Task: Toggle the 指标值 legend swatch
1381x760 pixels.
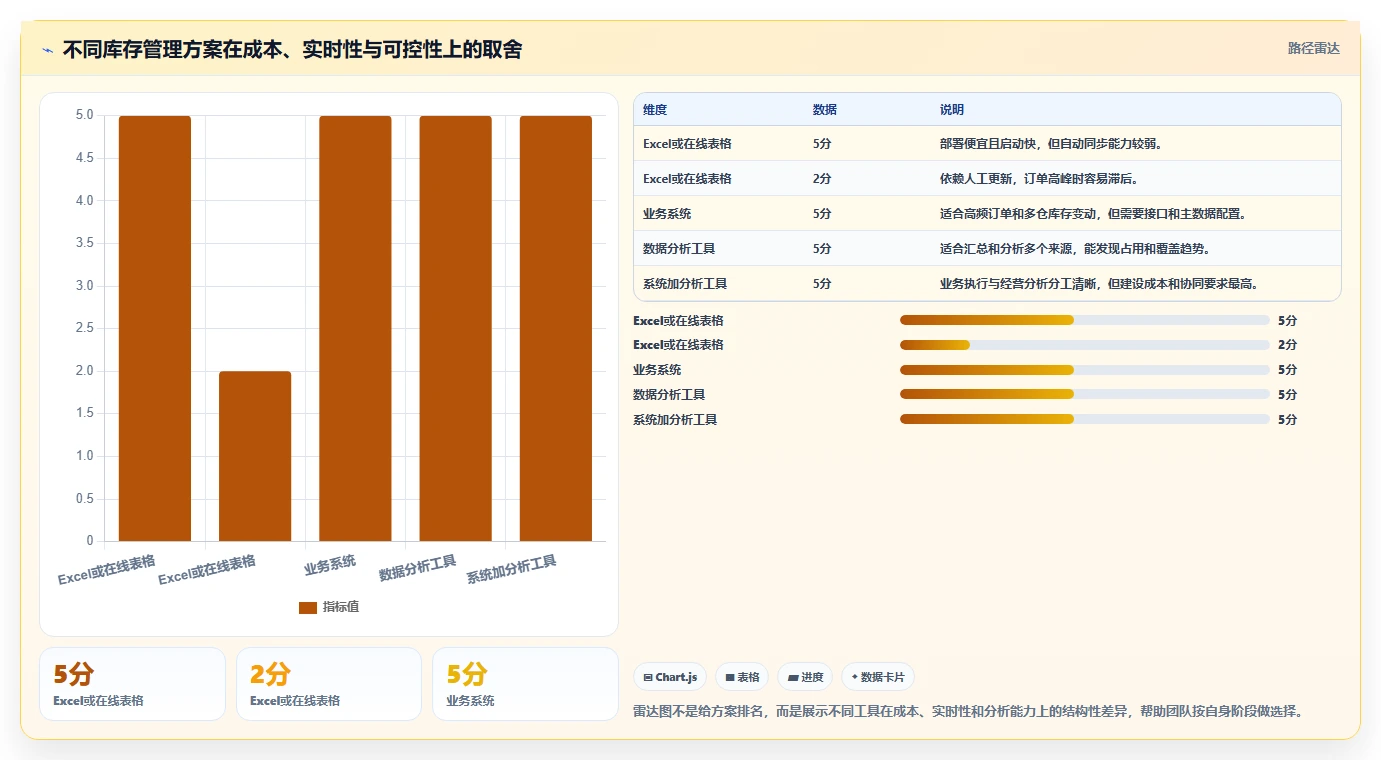Action: tap(308, 607)
